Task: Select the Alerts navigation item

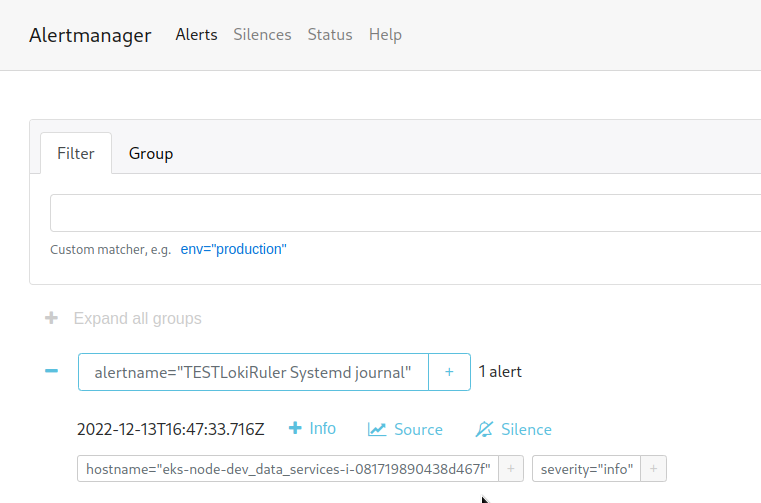Action: pos(197,34)
